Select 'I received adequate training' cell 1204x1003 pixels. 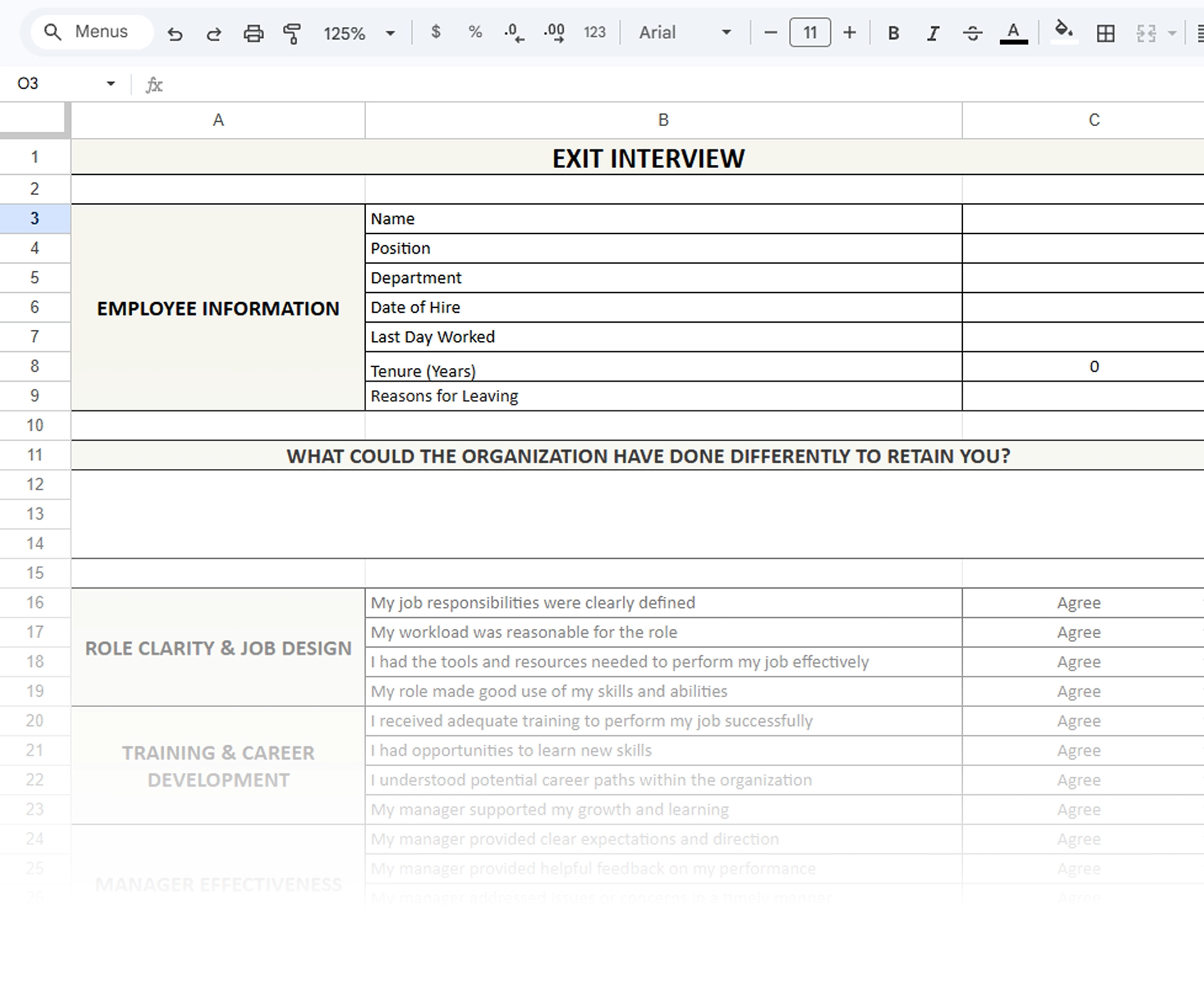(x=663, y=721)
